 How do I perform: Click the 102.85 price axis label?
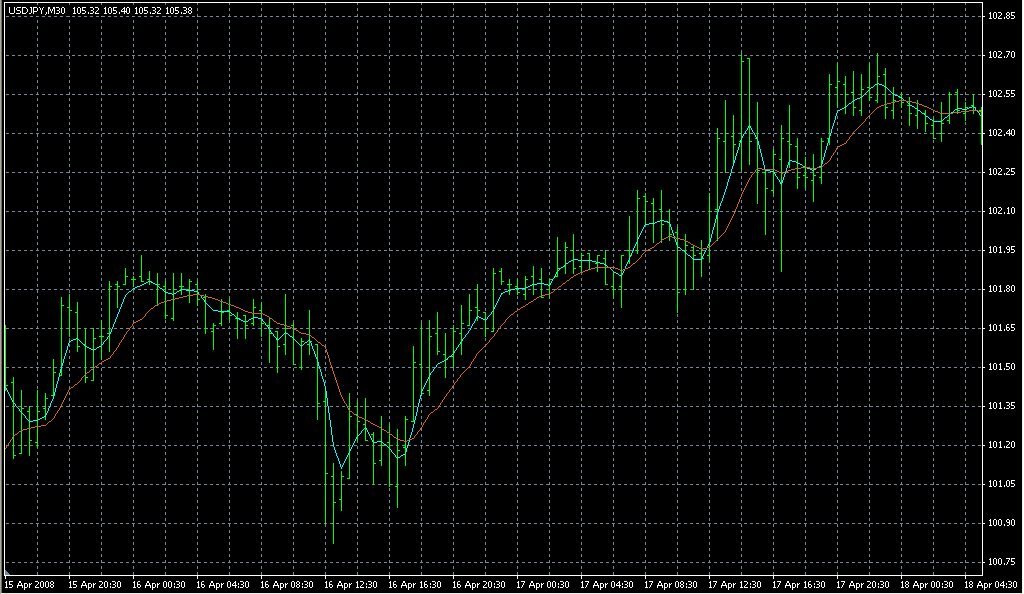click(1002, 16)
